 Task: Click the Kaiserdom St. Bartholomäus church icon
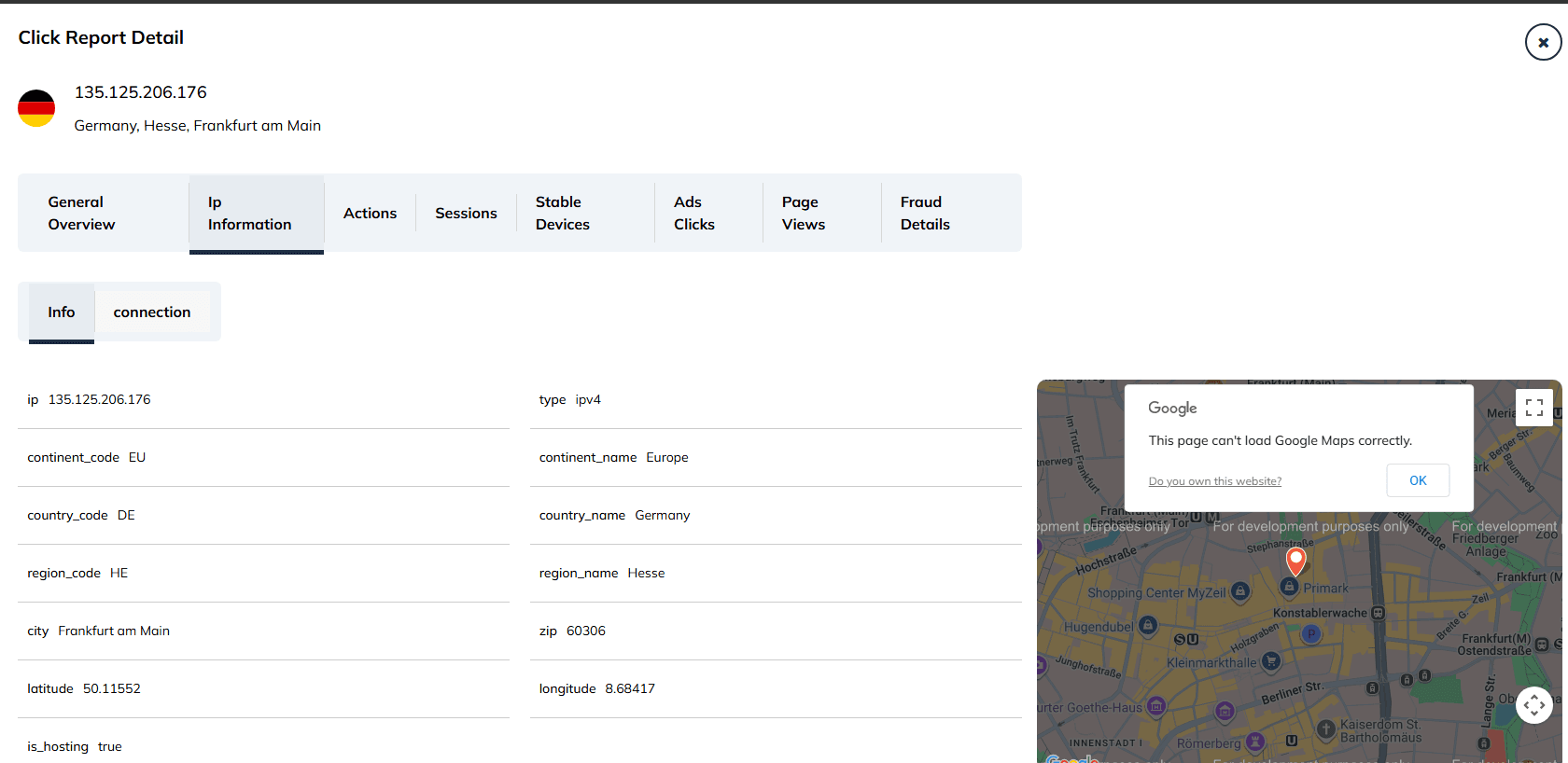(1325, 728)
